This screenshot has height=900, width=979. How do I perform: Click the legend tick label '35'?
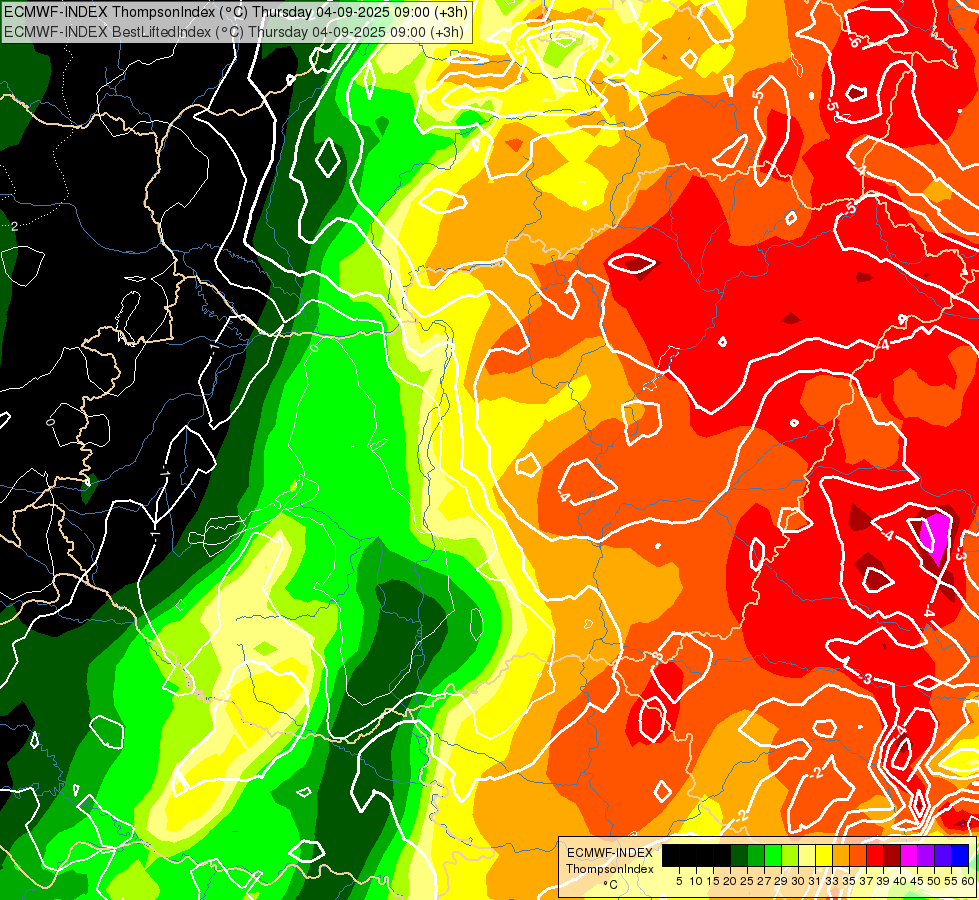[x=850, y=881]
